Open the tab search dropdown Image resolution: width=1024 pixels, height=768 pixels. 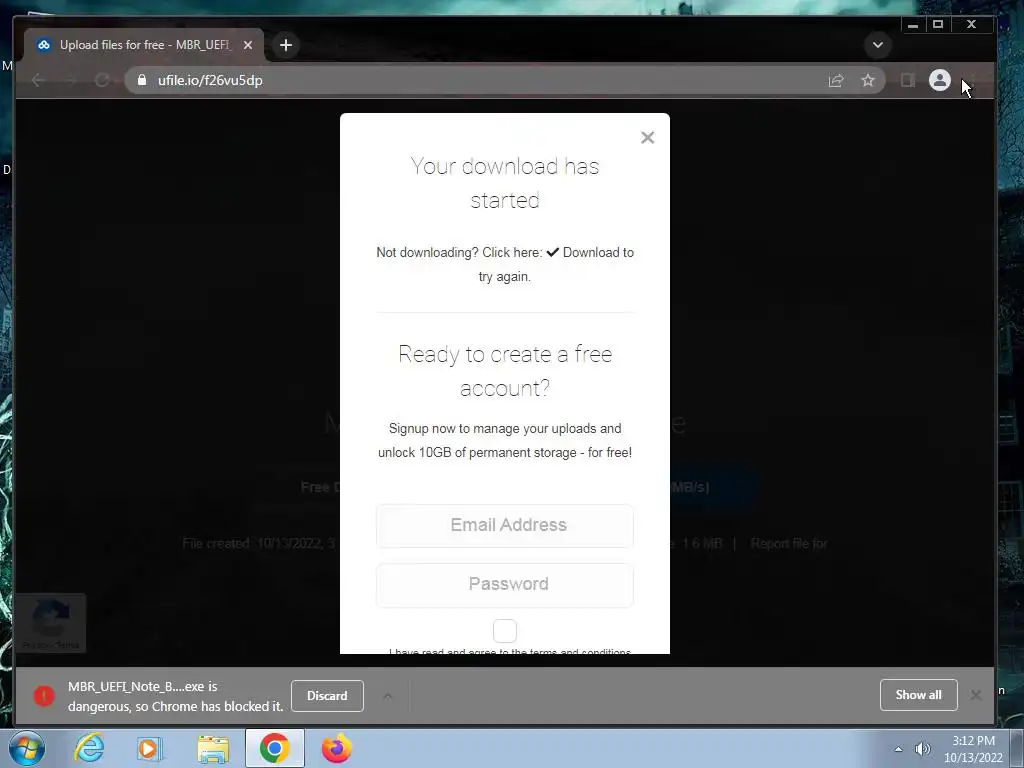tap(878, 45)
